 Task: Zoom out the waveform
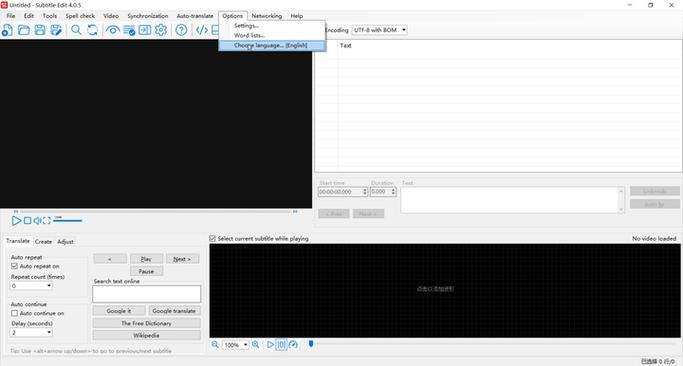pyautogui.click(x=215, y=345)
